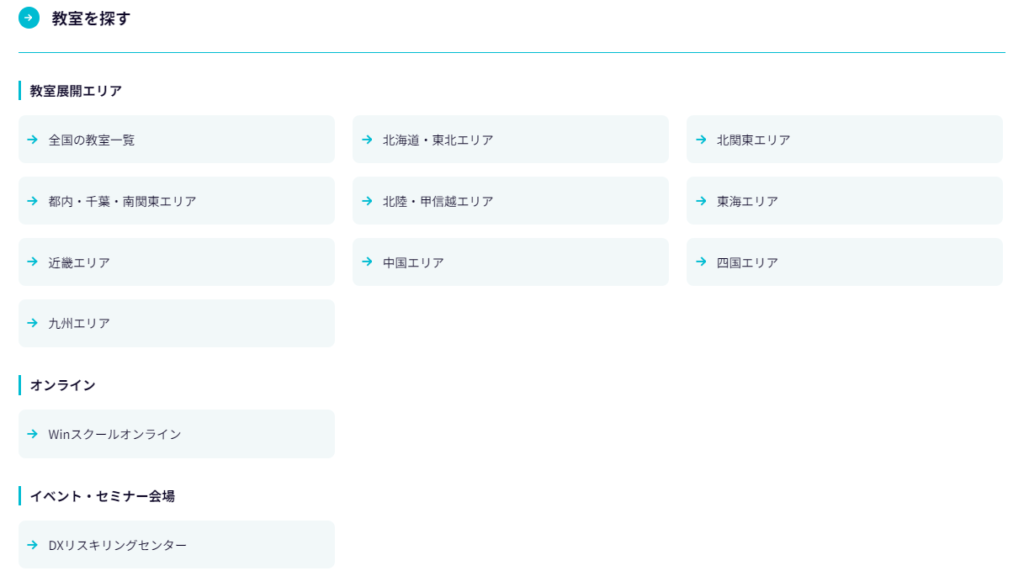This screenshot has width=1024, height=571.
Task: Click the circled arrow icon beside 教室を探す
Action: (29, 18)
